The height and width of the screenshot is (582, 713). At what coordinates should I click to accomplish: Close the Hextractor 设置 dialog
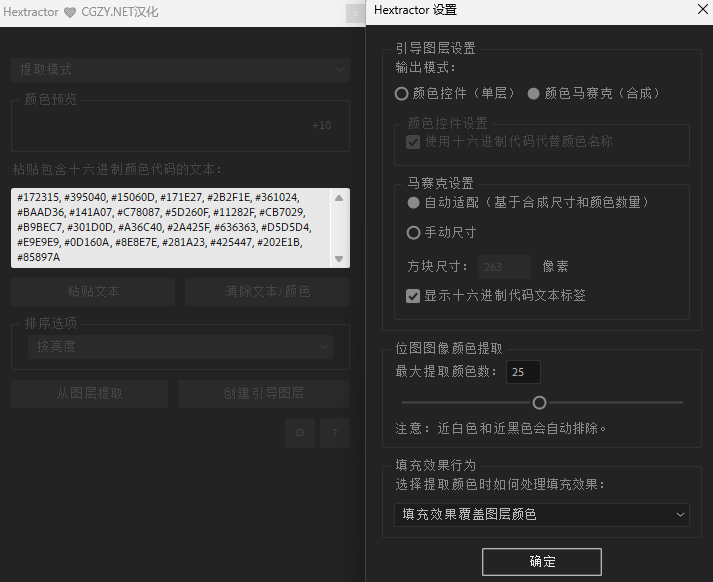pos(703,9)
